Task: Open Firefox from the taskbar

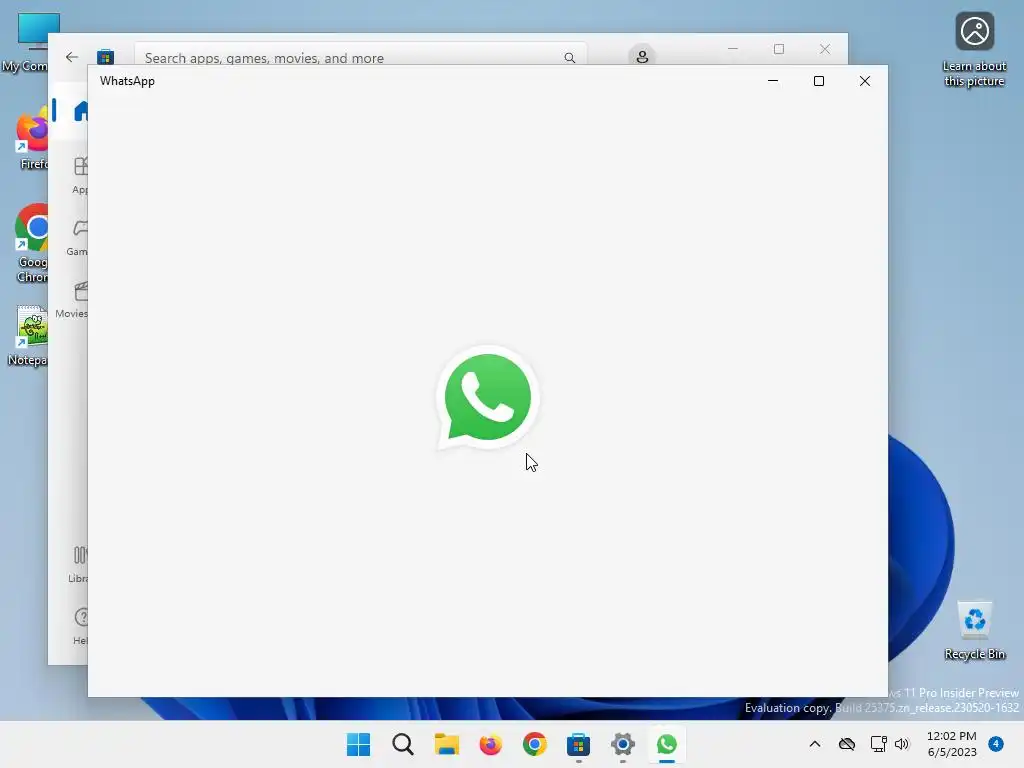Action: 490,744
